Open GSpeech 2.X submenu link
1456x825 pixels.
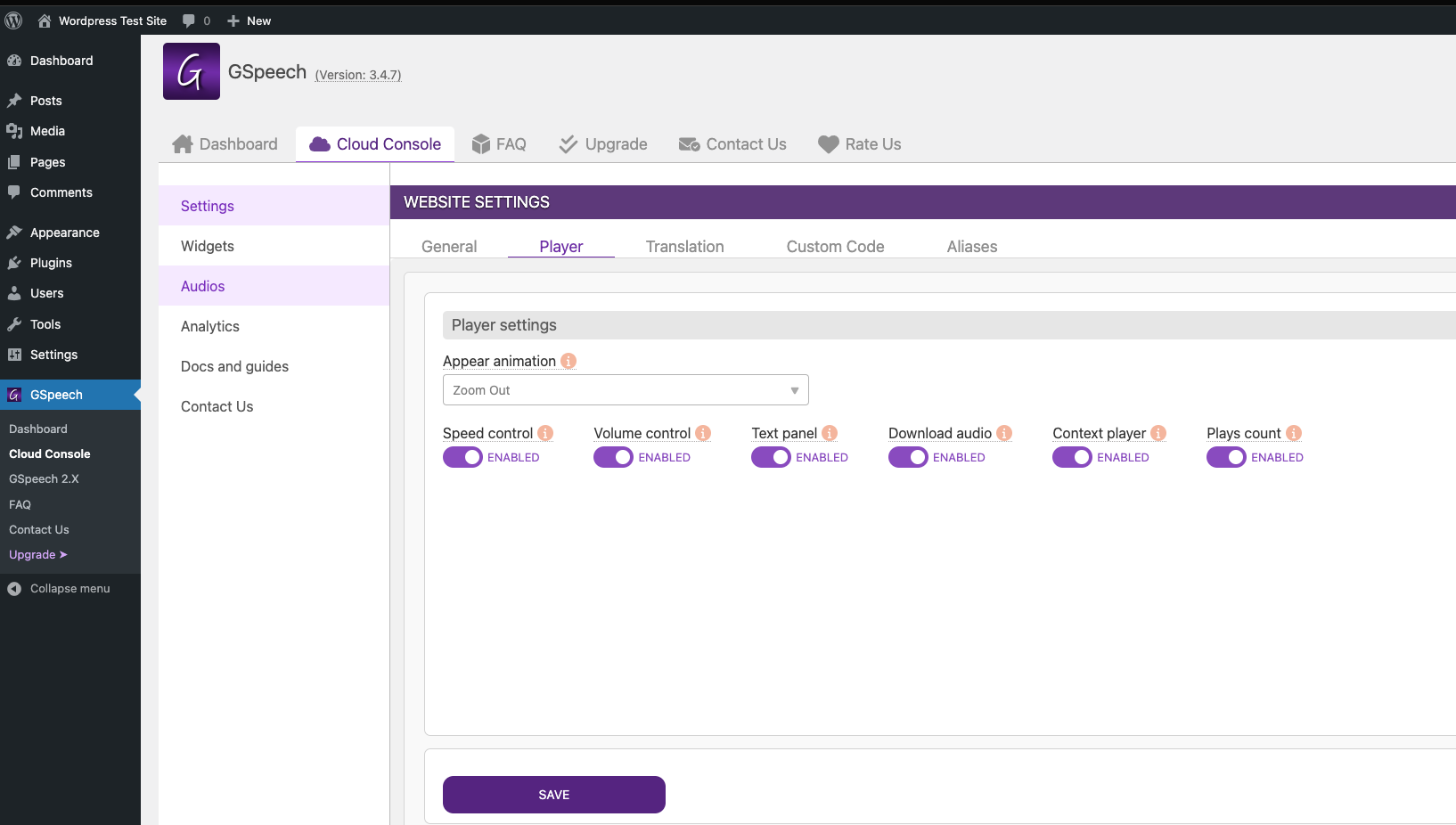(x=44, y=478)
